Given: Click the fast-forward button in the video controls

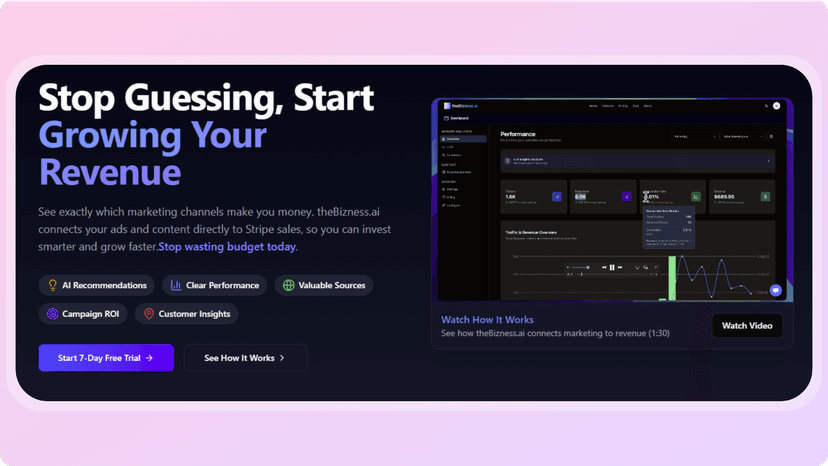Looking at the screenshot, I should click(x=620, y=267).
